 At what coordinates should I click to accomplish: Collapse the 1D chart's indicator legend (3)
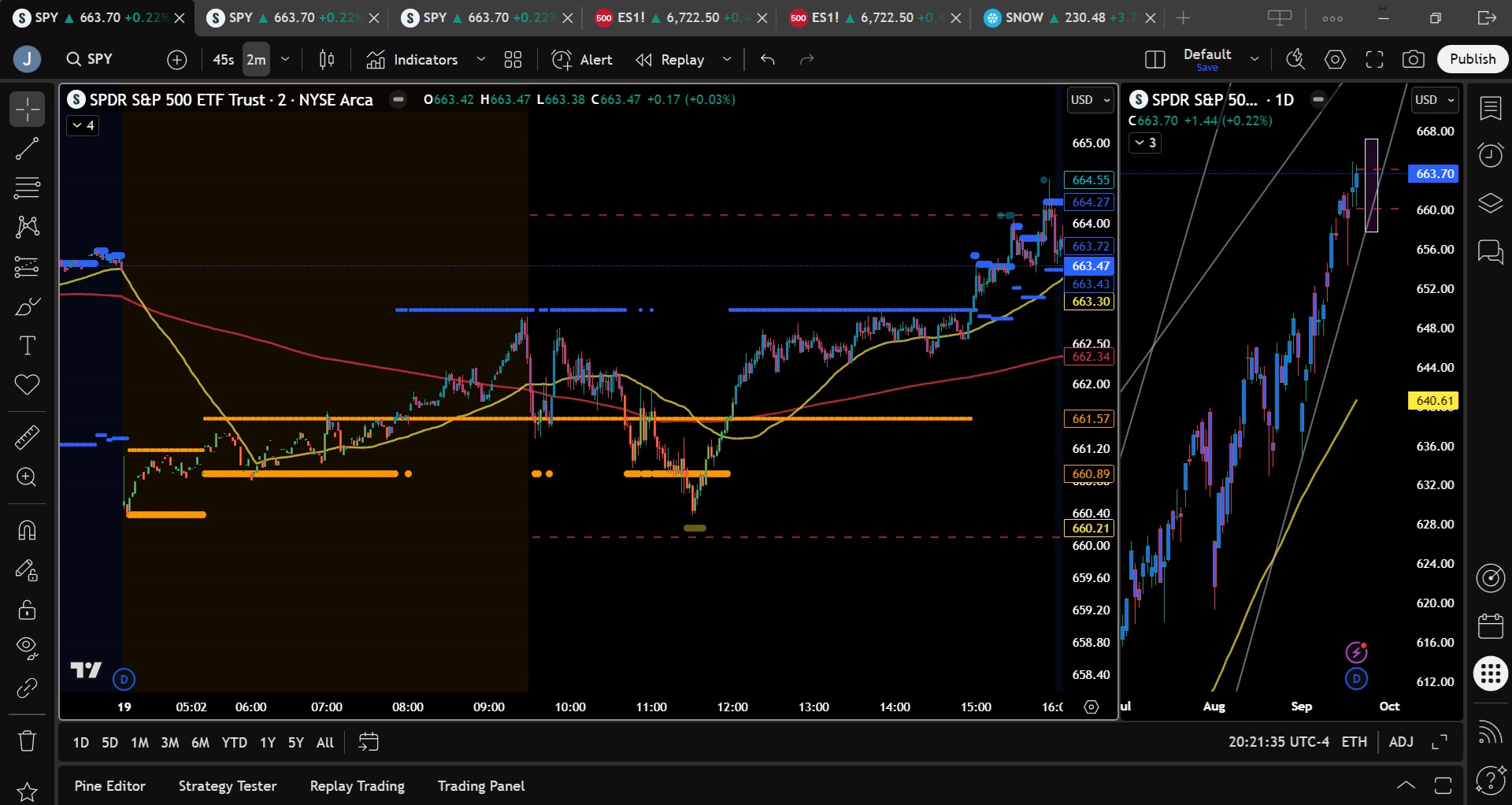(x=1144, y=143)
